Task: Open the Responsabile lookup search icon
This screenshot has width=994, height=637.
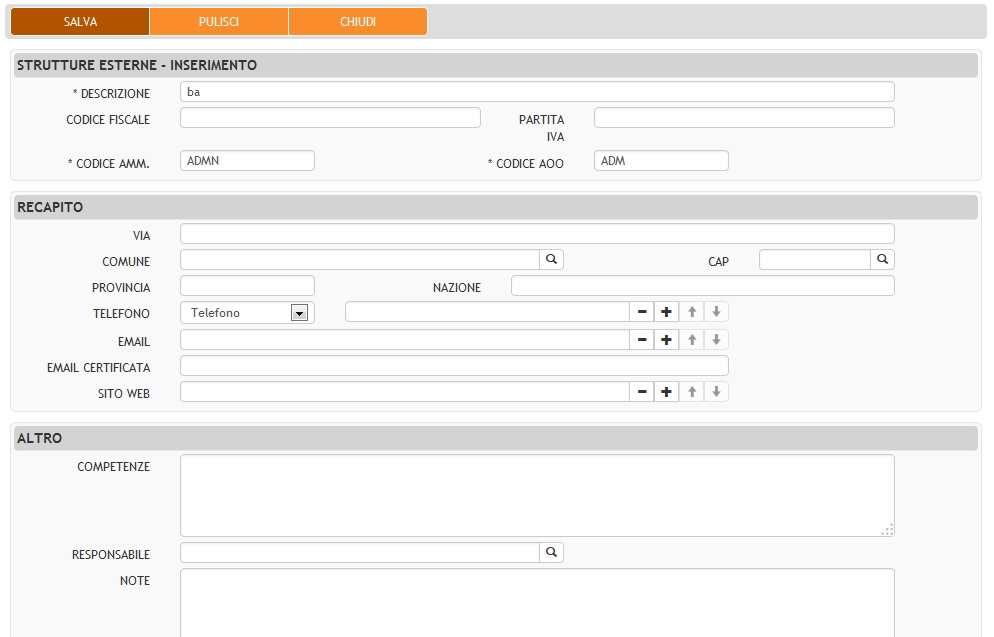Action: [x=552, y=552]
